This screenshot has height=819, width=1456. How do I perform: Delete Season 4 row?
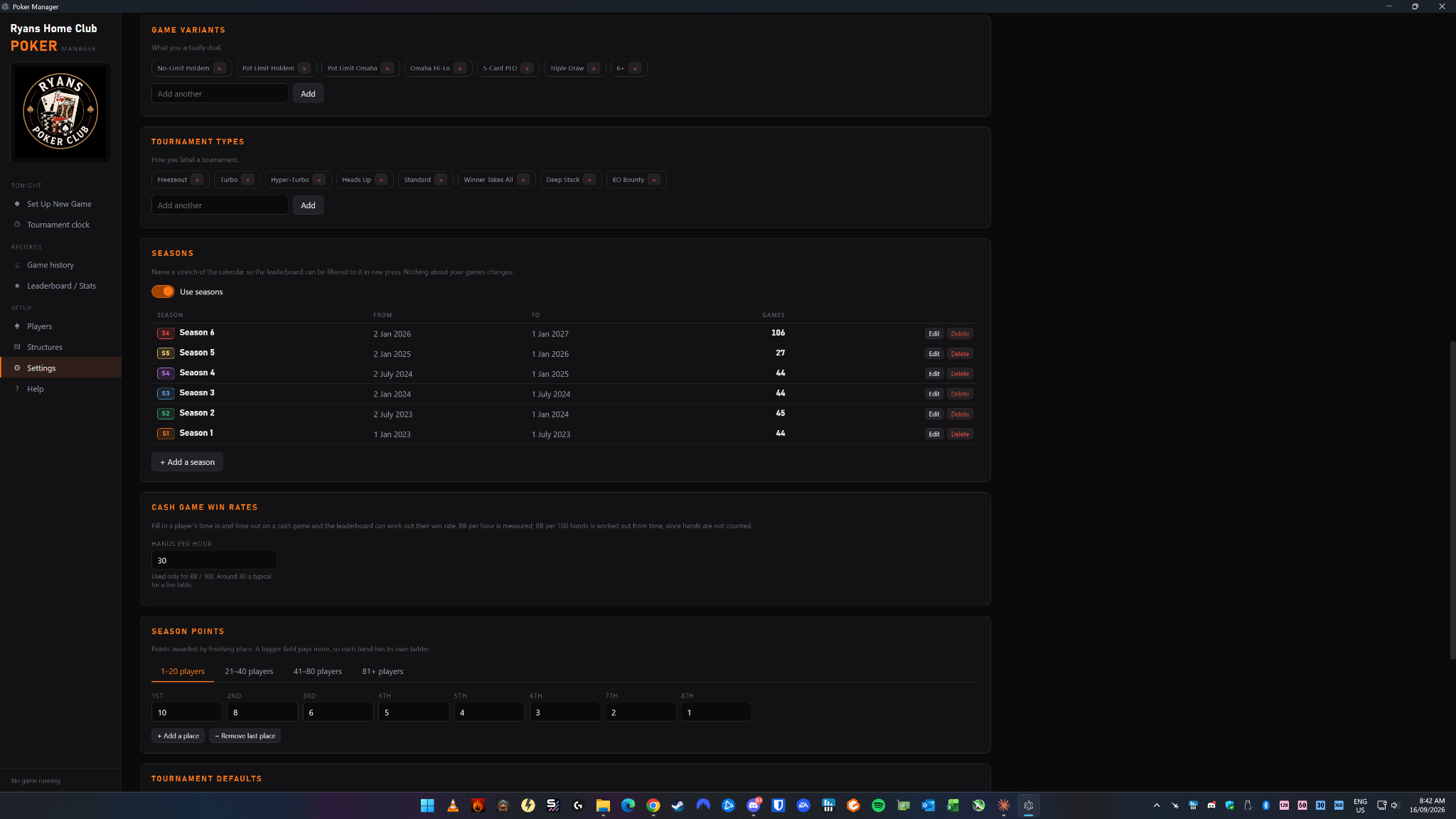(960, 374)
